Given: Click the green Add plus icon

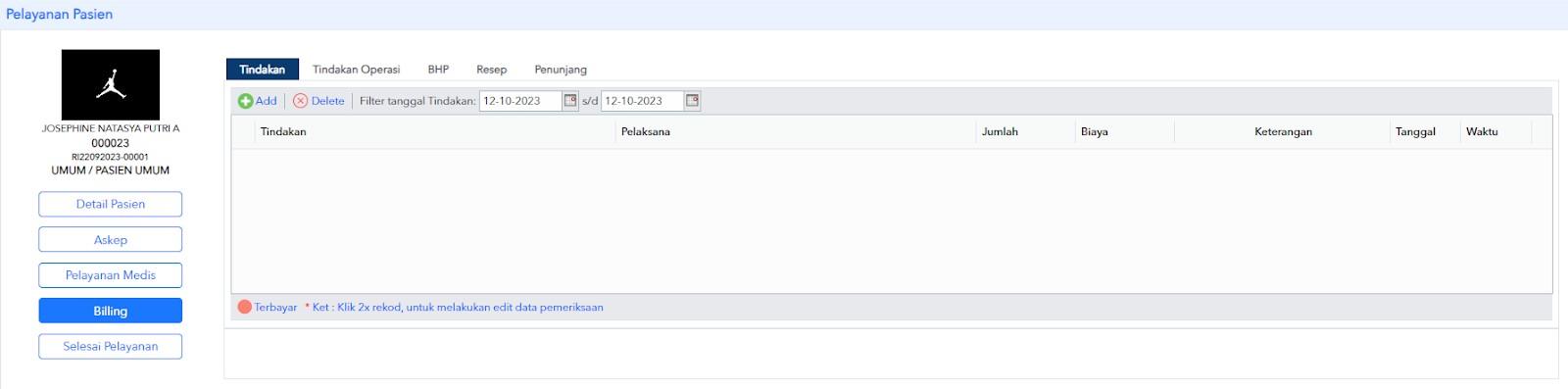Looking at the screenshot, I should [x=246, y=101].
